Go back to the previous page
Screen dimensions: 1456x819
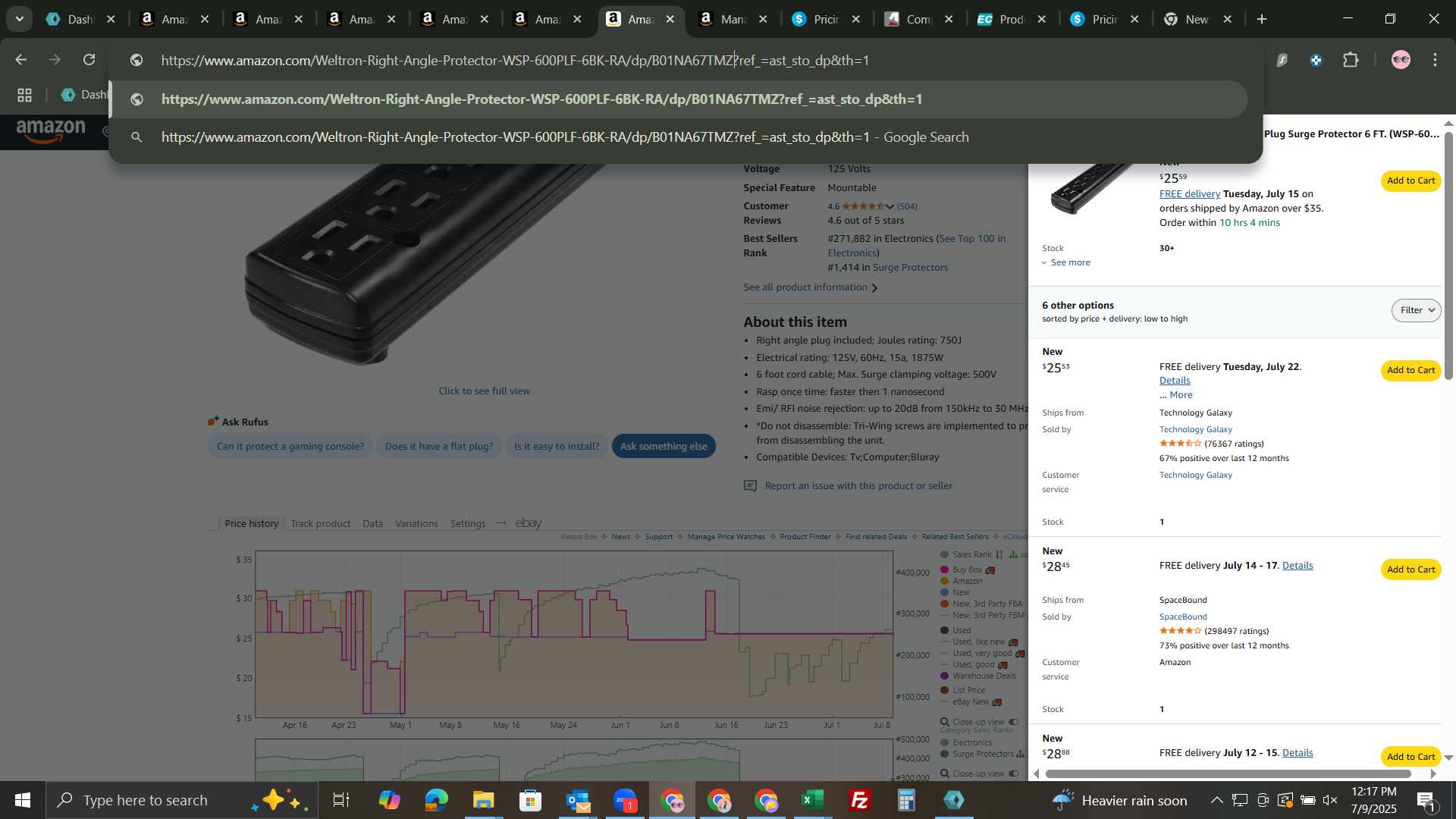point(20,60)
